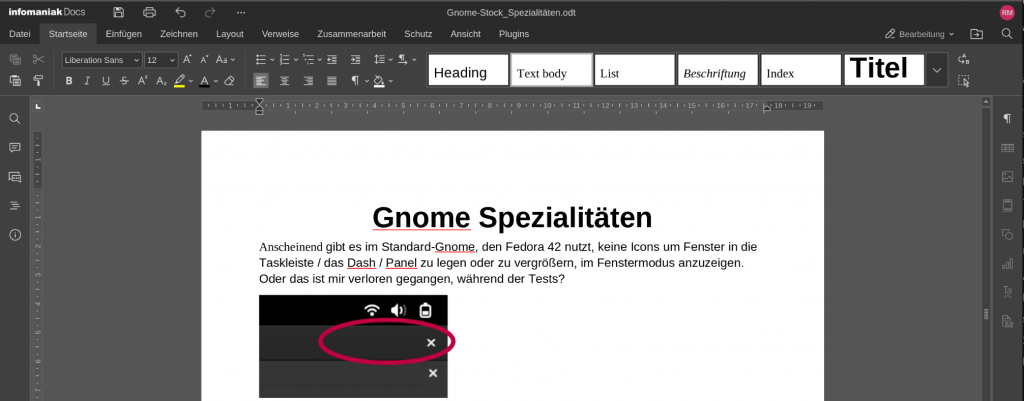Click the Copy icon in the toolbar
Screen dimensions: 1024x401
(15, 59)
